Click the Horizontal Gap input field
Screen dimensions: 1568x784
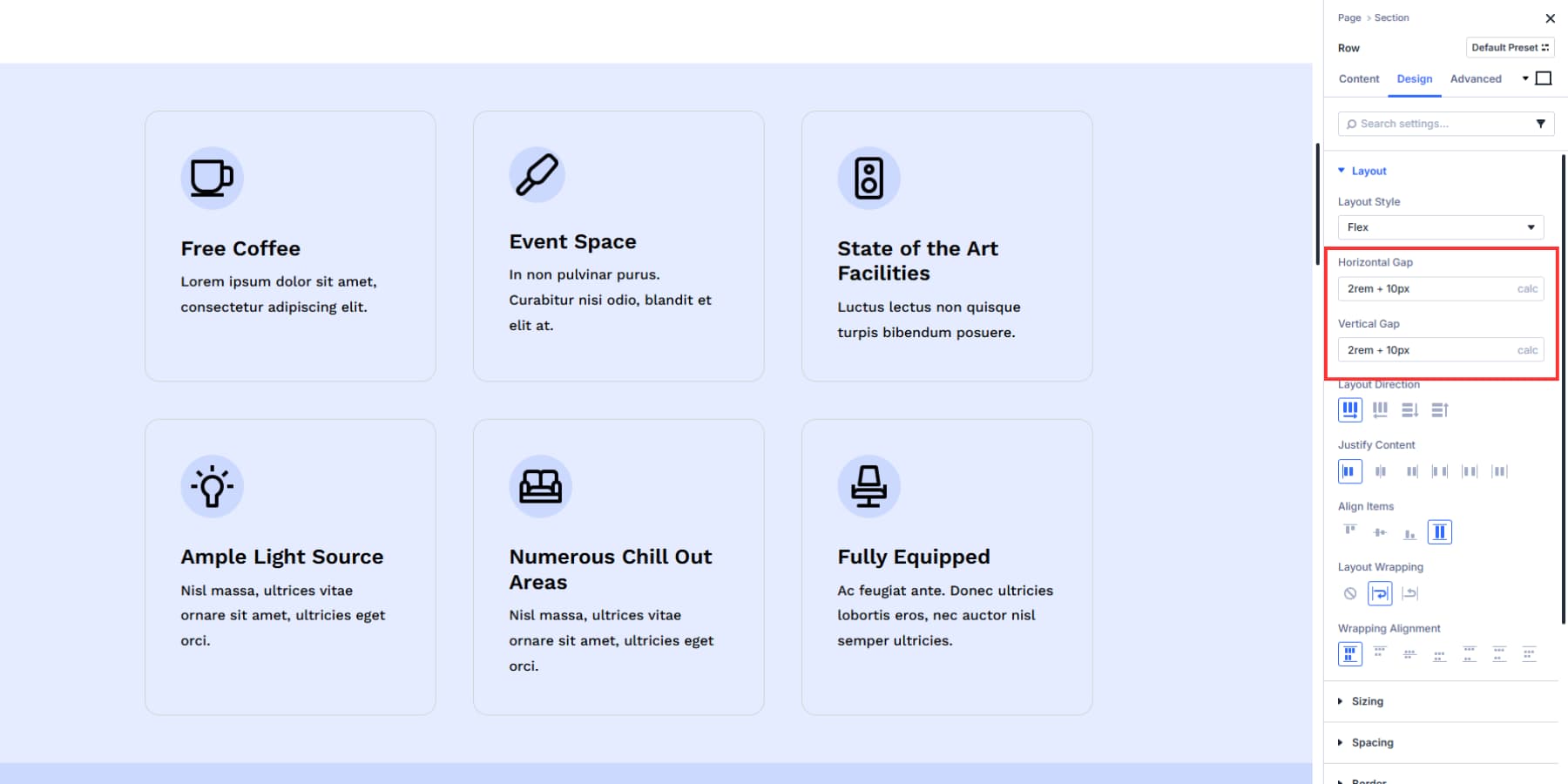[x=1429, y=289]
